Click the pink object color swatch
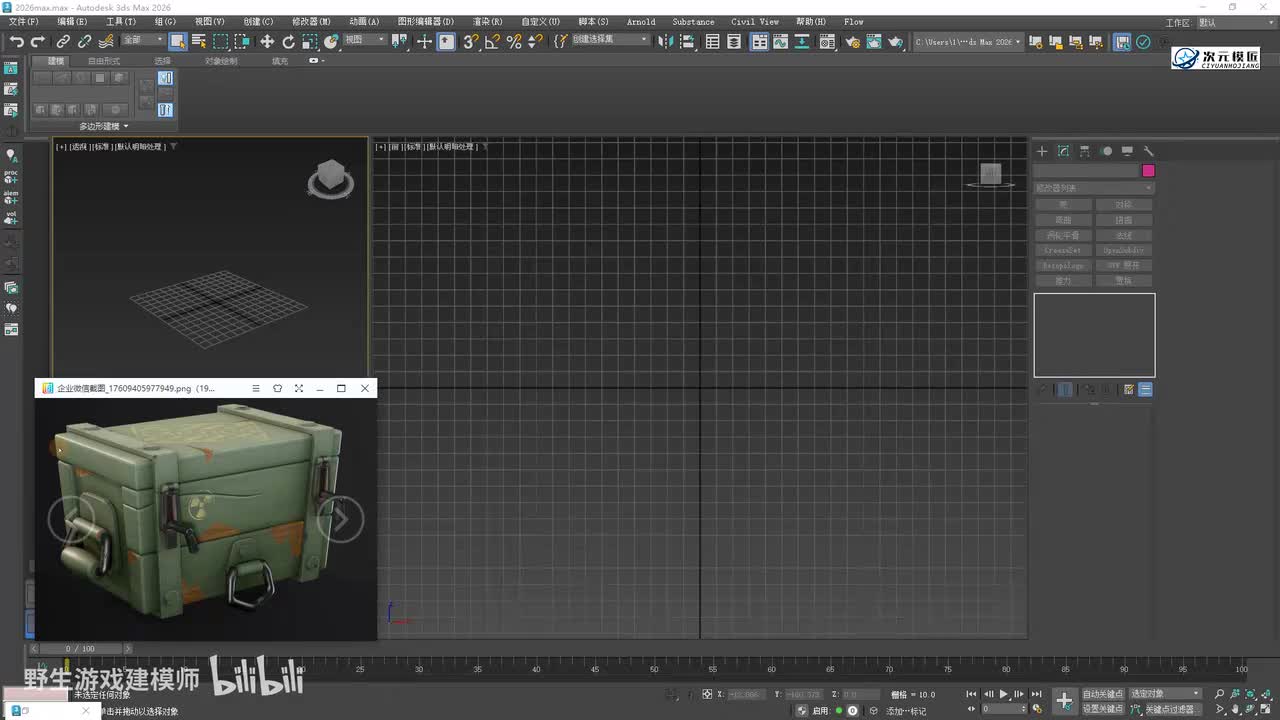 tap(1148, 171)
